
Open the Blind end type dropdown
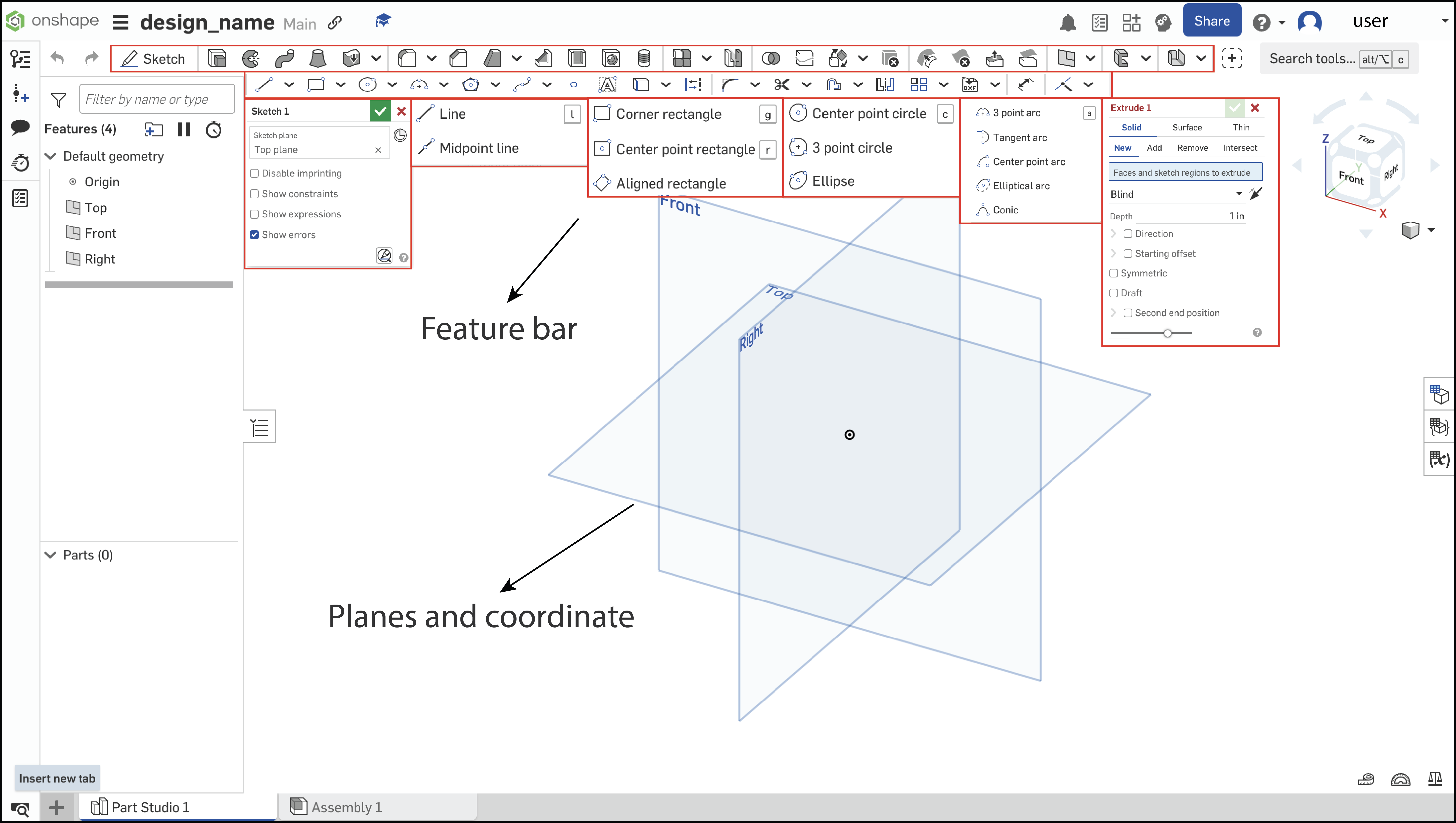1175,194
